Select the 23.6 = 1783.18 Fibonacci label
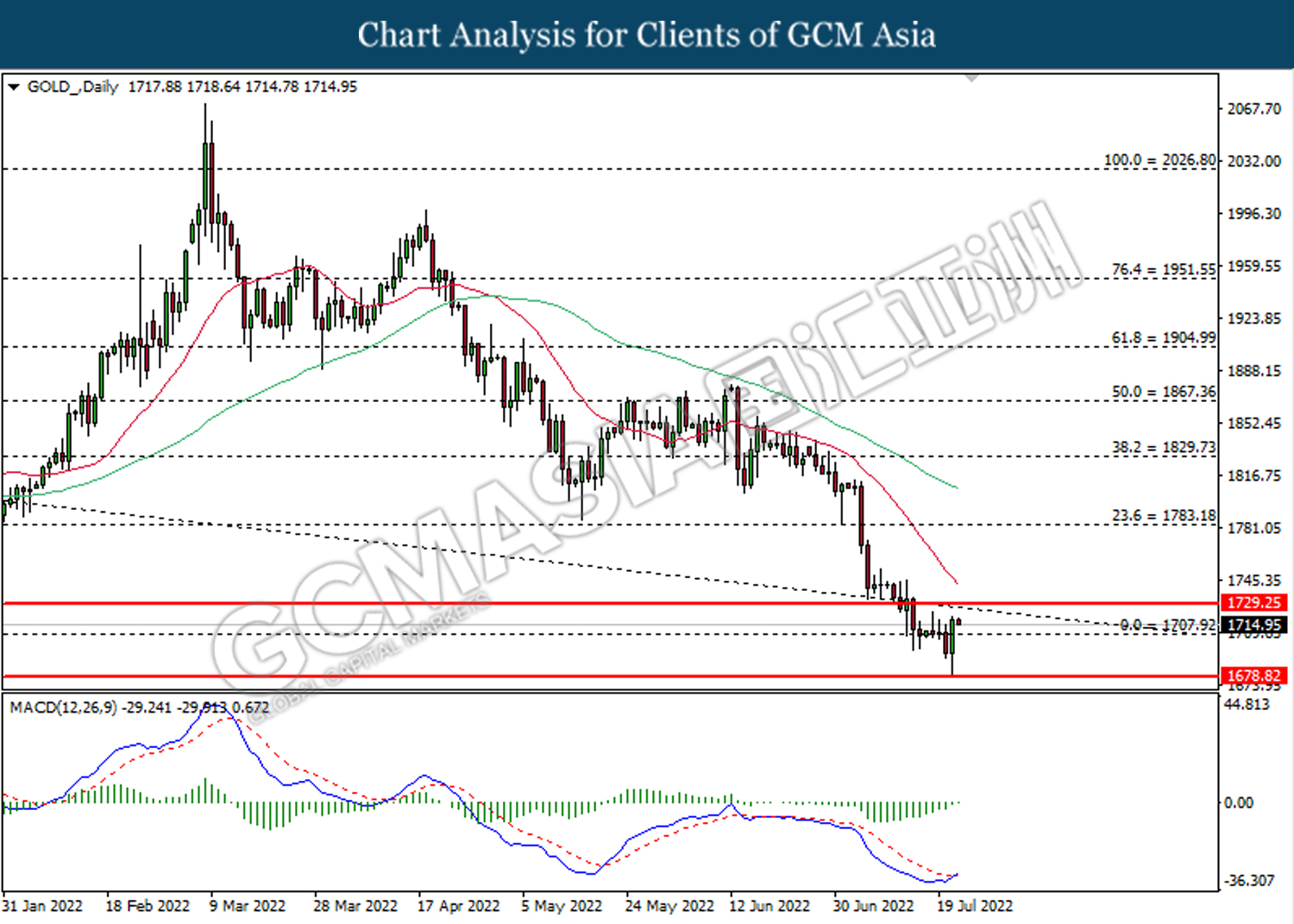The height and width of the screenshot is (924, 1294). coord(1164,515)
